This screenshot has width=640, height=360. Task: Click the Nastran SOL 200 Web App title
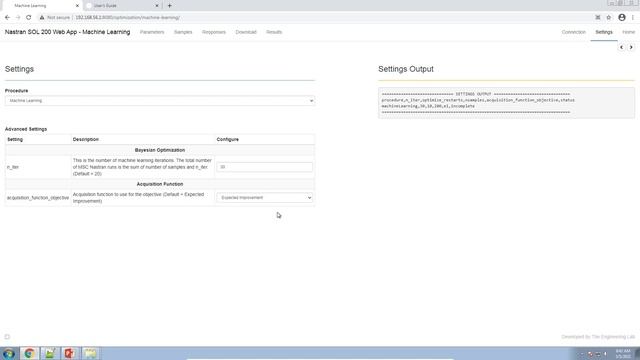[67, 32]
